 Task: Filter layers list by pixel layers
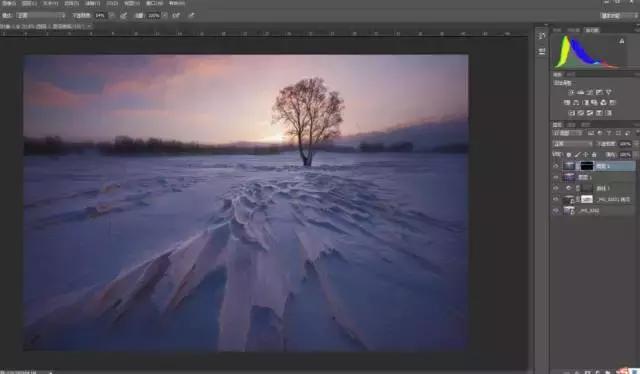coord(591,133)
